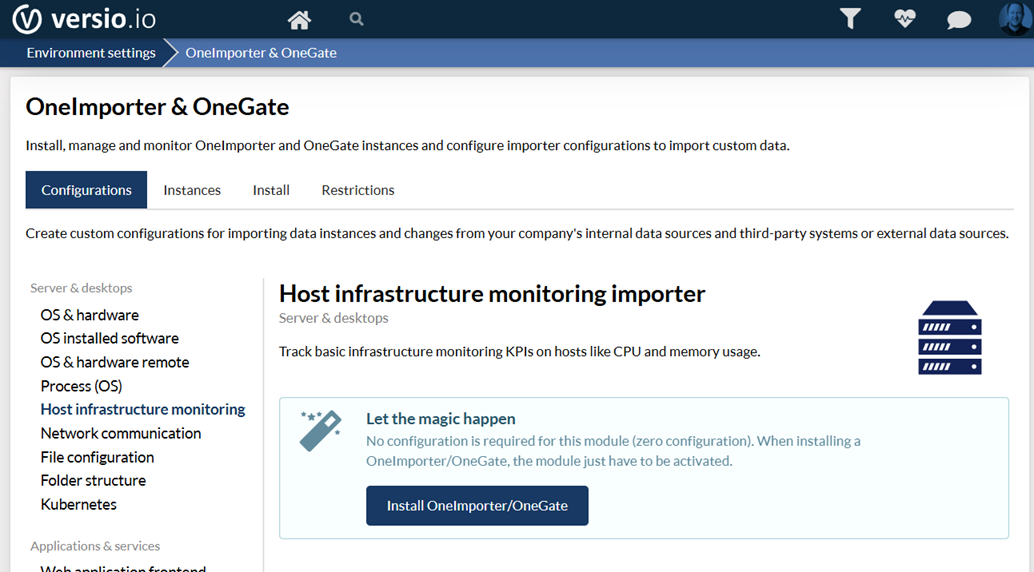Click Applications & services sidebar heading
1034x572 pixels.
[95, 546]
